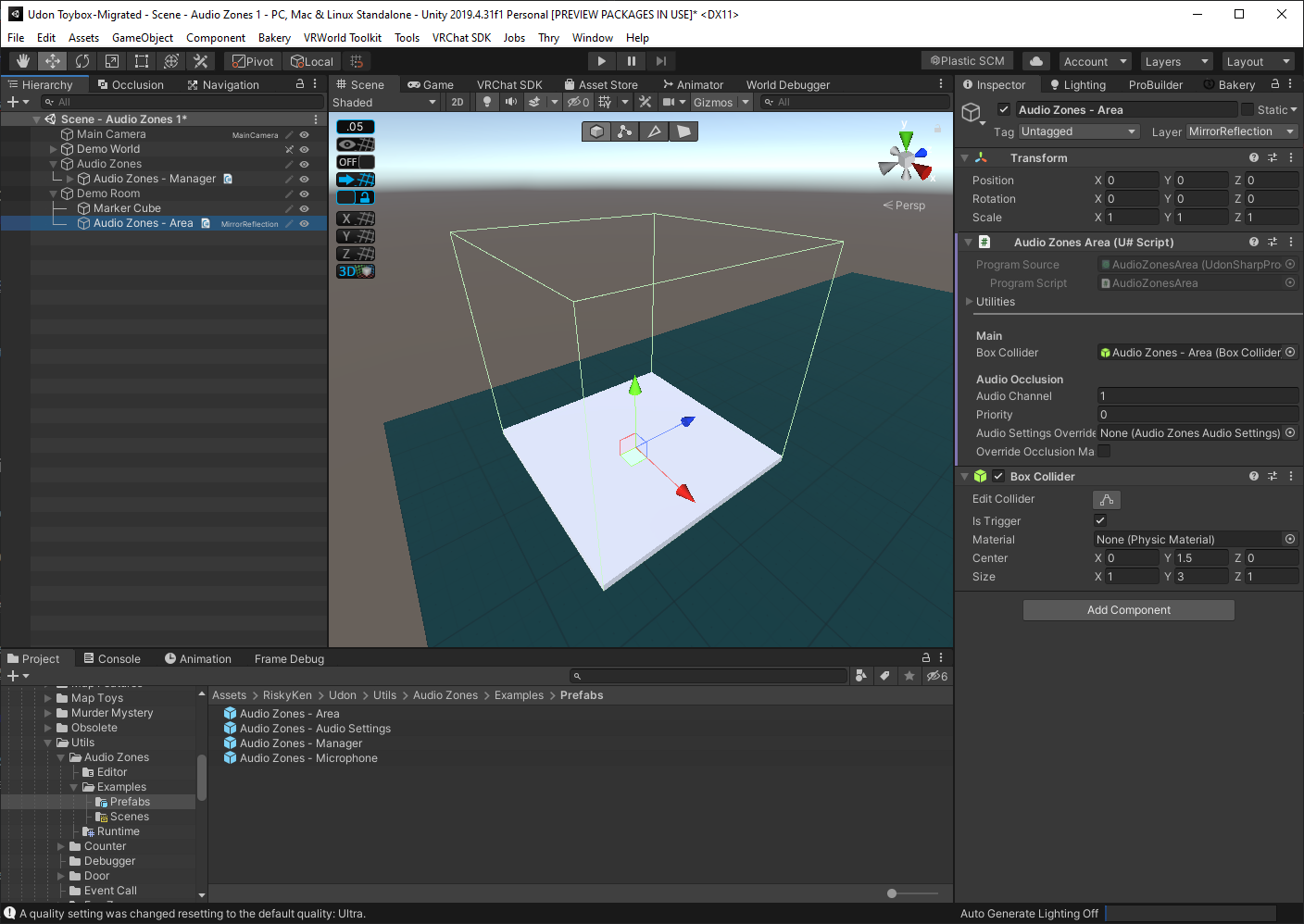Open cloud services icon

1036,61
